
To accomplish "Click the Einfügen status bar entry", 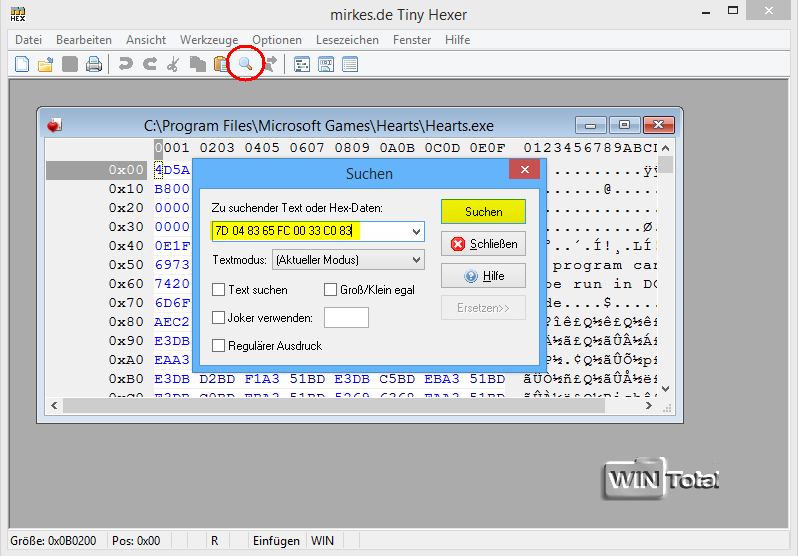I will [x=276, y=541].
